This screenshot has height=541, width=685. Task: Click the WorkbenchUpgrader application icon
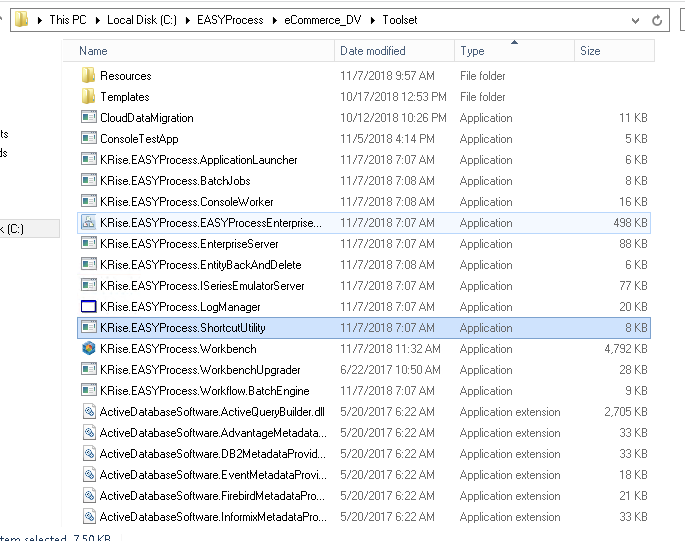(89, 369)
